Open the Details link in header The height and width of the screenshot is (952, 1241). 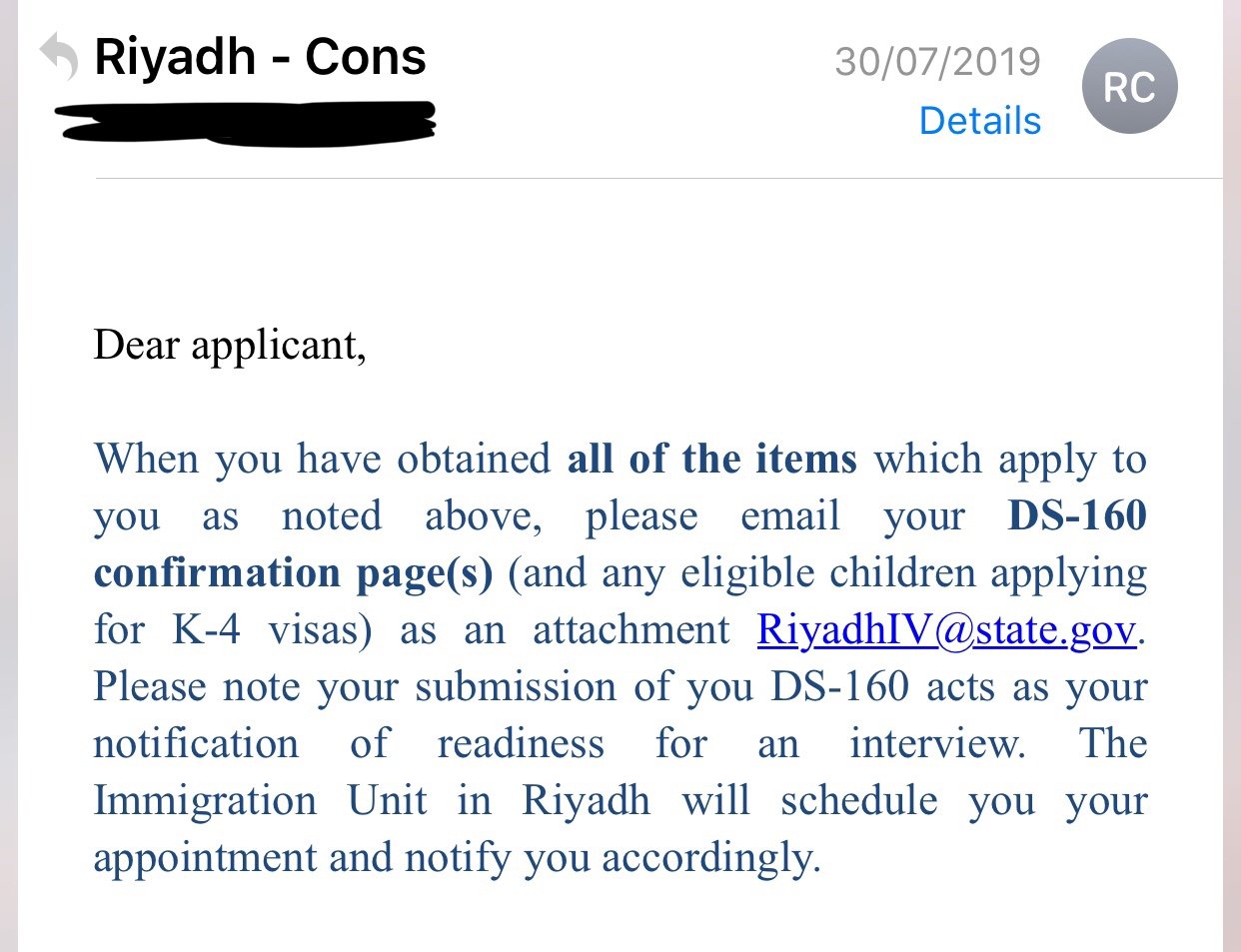click(x=979, y=121)
